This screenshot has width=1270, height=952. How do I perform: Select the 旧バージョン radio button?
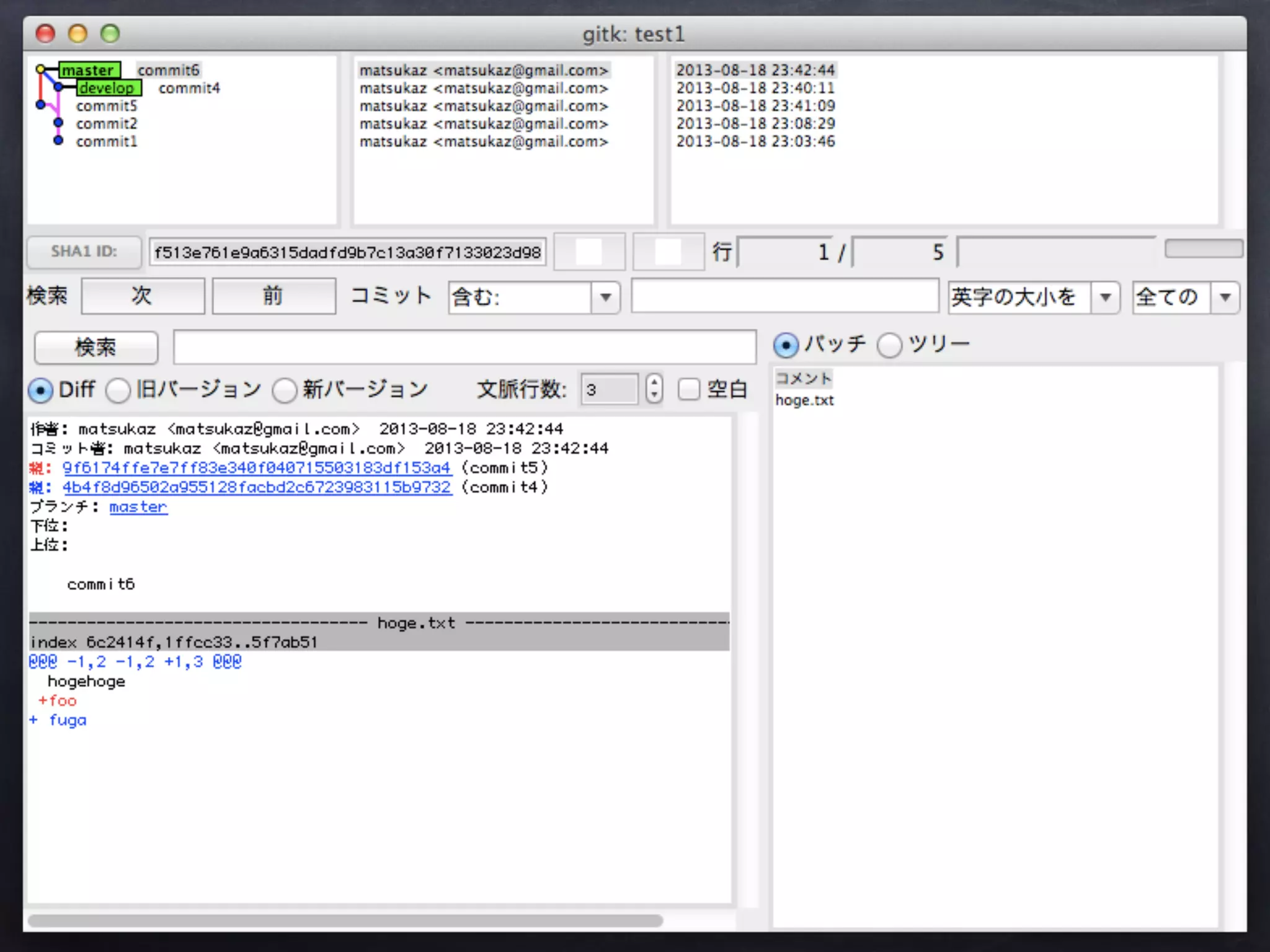click(118, 390)
